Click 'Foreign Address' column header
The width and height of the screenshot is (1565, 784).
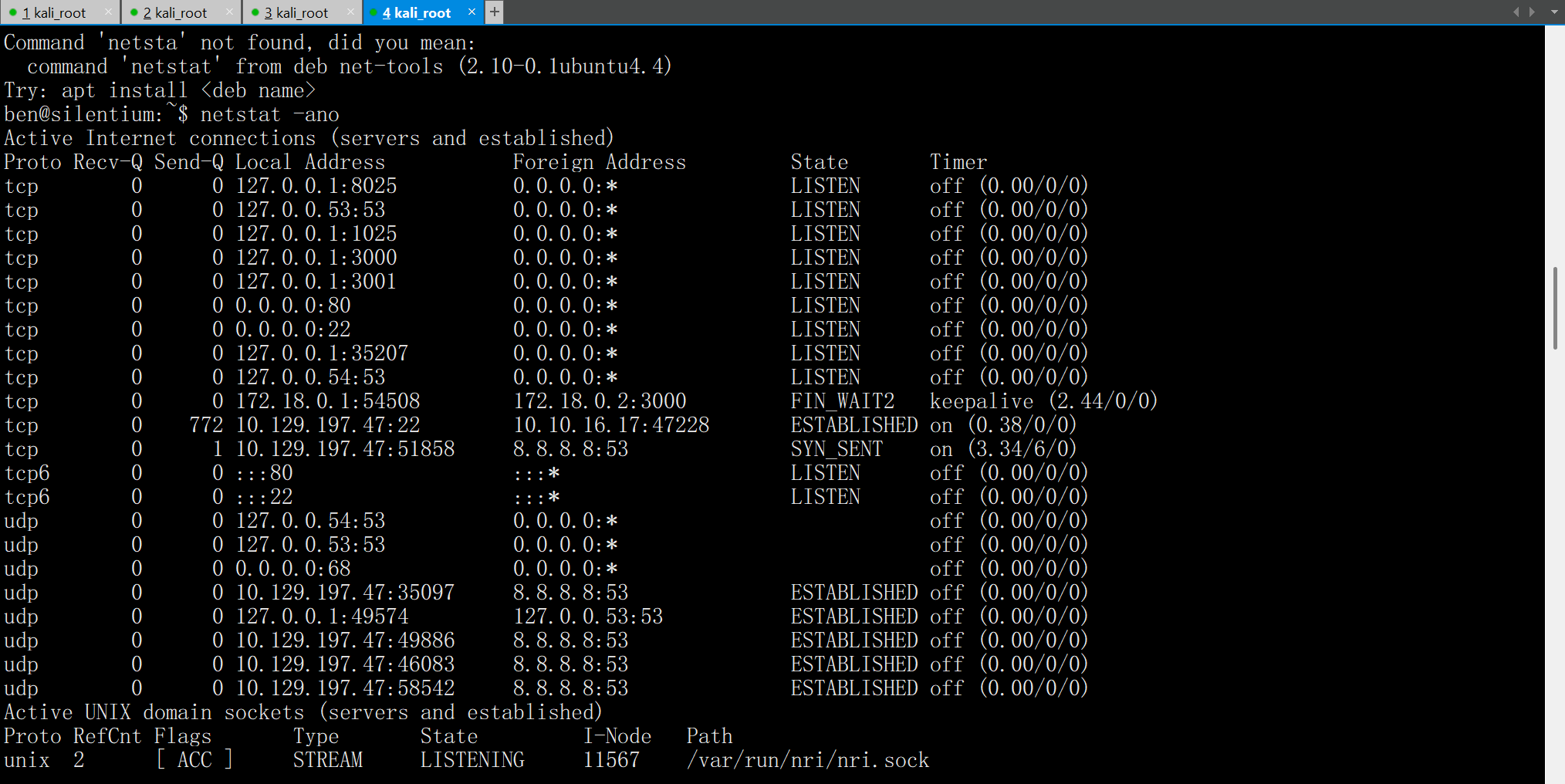tap(599, 162)
